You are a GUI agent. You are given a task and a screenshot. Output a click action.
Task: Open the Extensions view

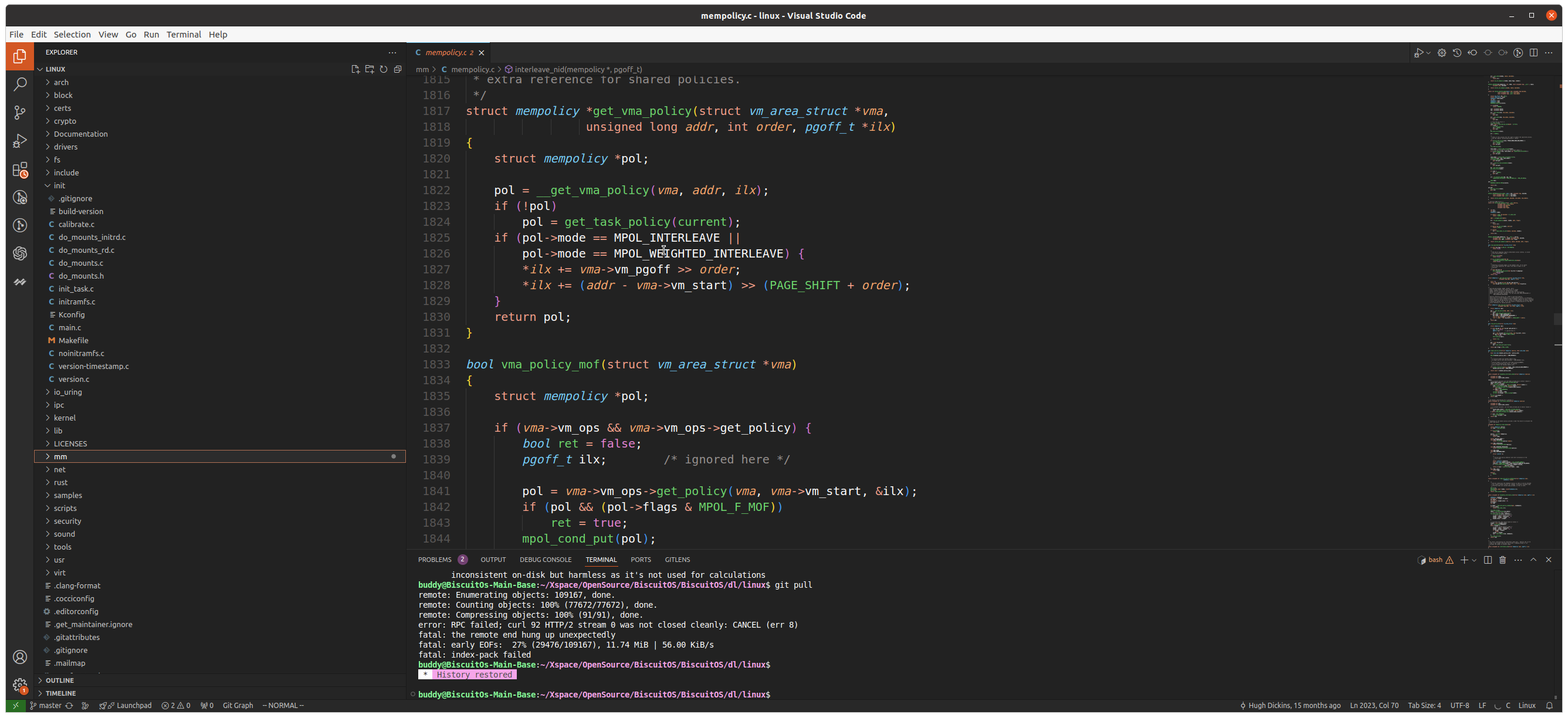click(20, 170)
